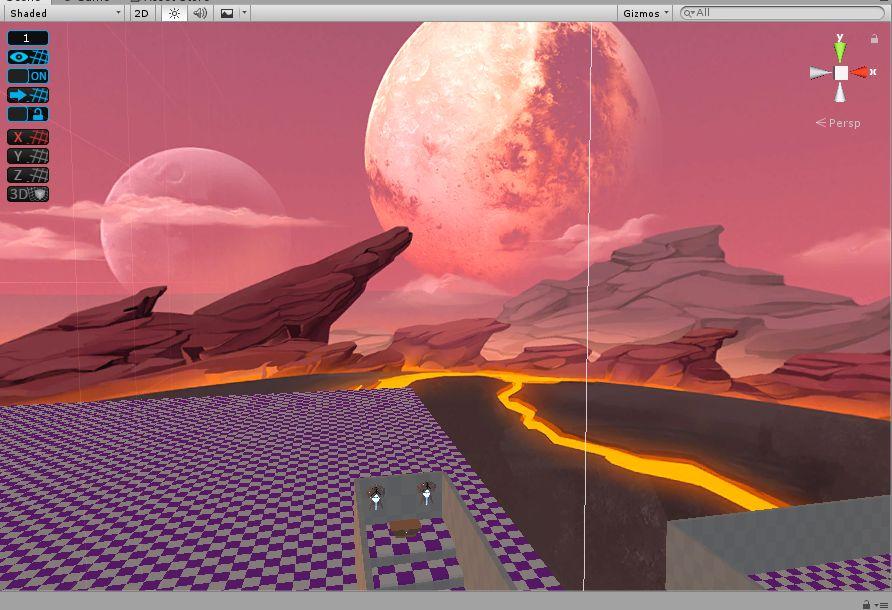Open the Shaded draw mode dropdown
Image resolution: width=892 pixels, height=610 pixels.
pos(63,13)
